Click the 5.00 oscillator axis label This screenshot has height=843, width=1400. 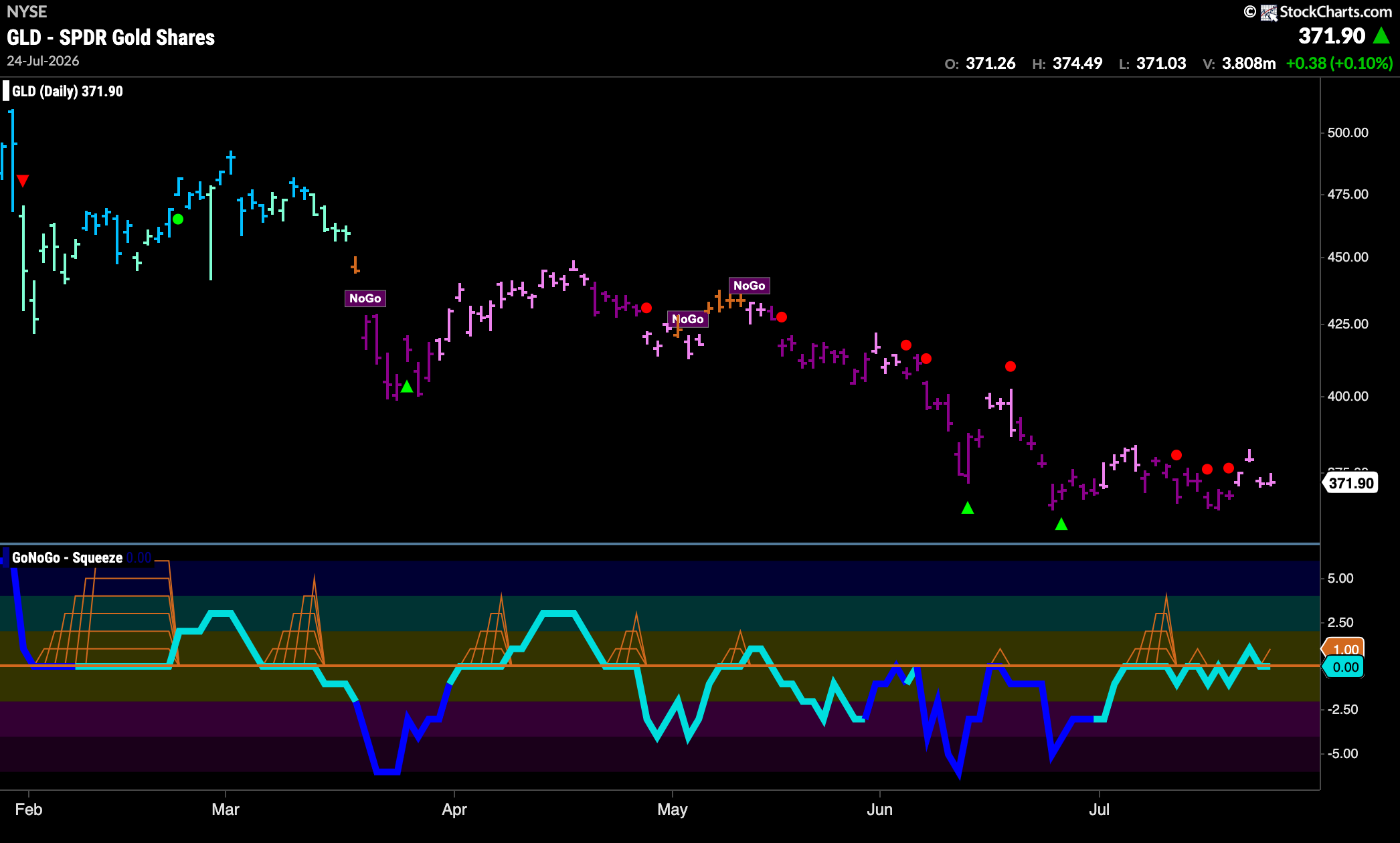[1340, 578]
